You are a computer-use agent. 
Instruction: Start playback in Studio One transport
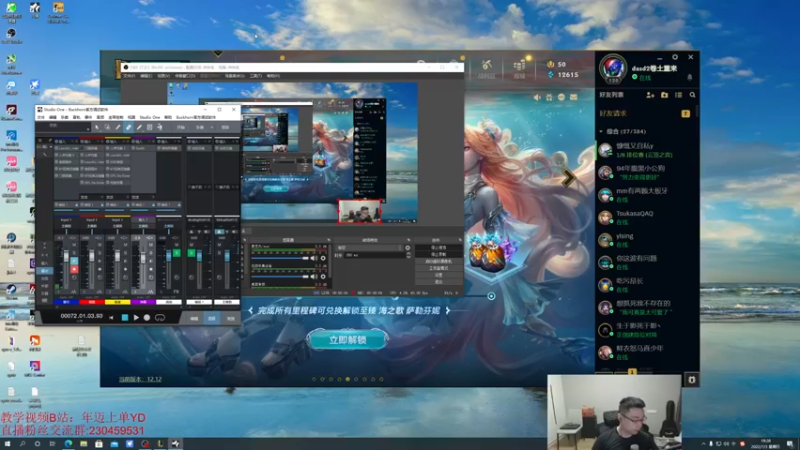136,317
